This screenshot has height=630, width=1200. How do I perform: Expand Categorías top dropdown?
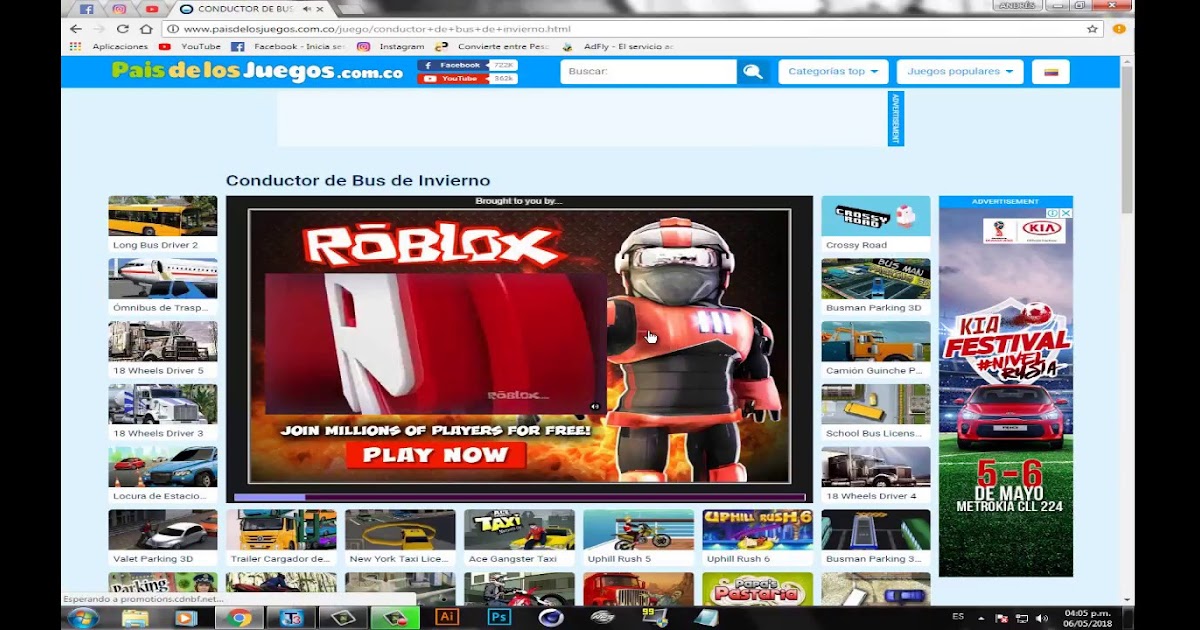833,72
